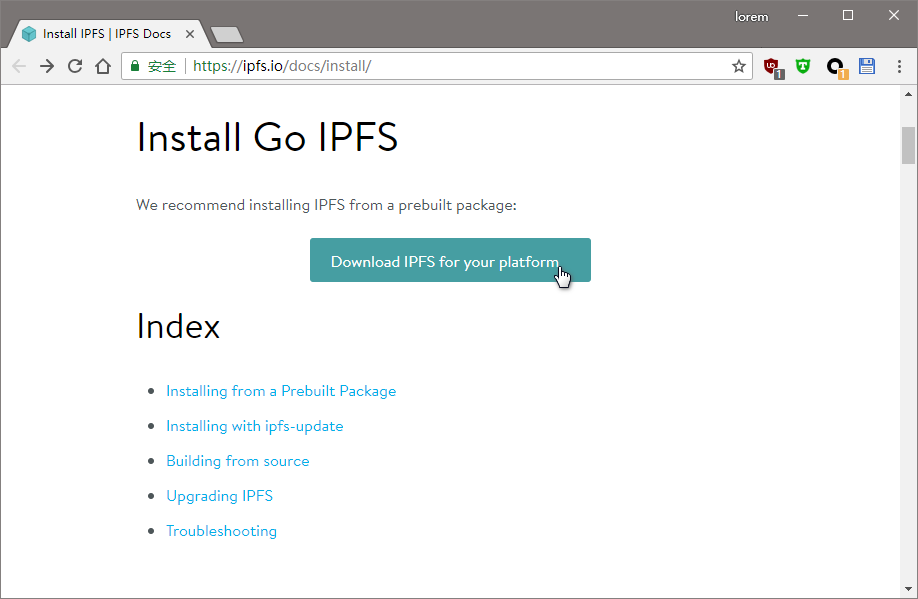Click the vertical scrollbar thumb

pos(908,145)
